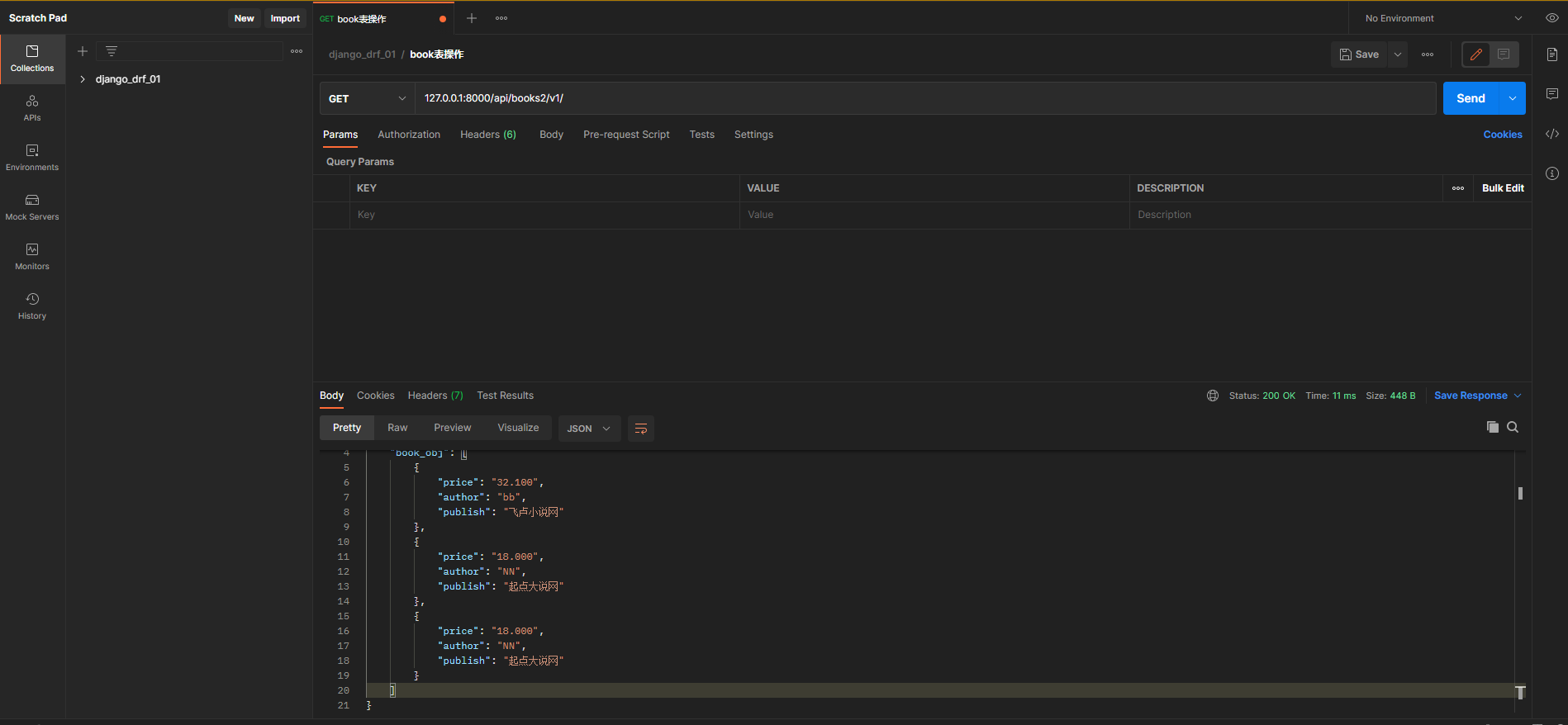Image resolution: width=1568 pixels, height=725 pixels.
Task: Copy response body to clipboard
Action: (1493, 427)
